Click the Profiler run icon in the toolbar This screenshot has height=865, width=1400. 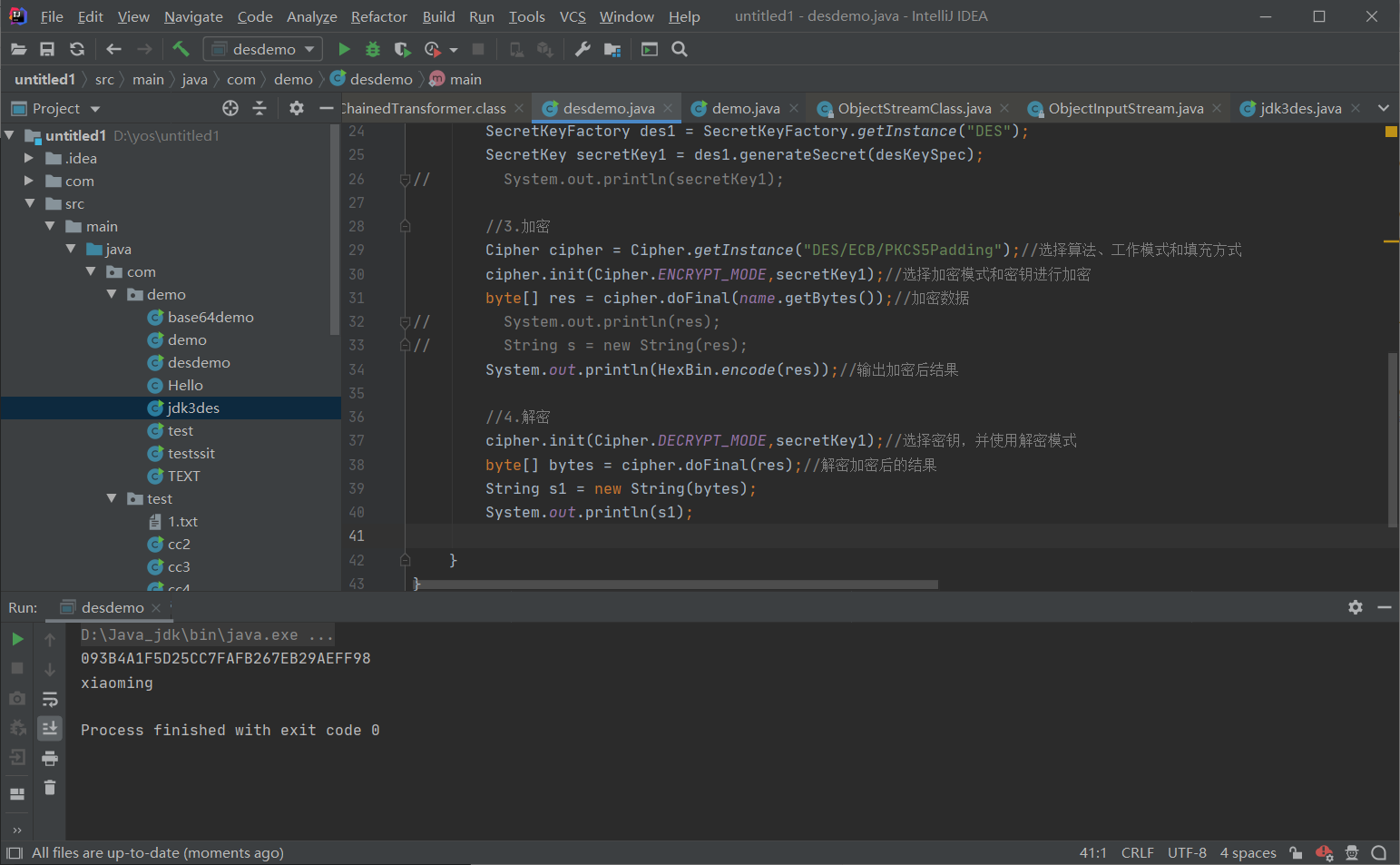(433, 49)
